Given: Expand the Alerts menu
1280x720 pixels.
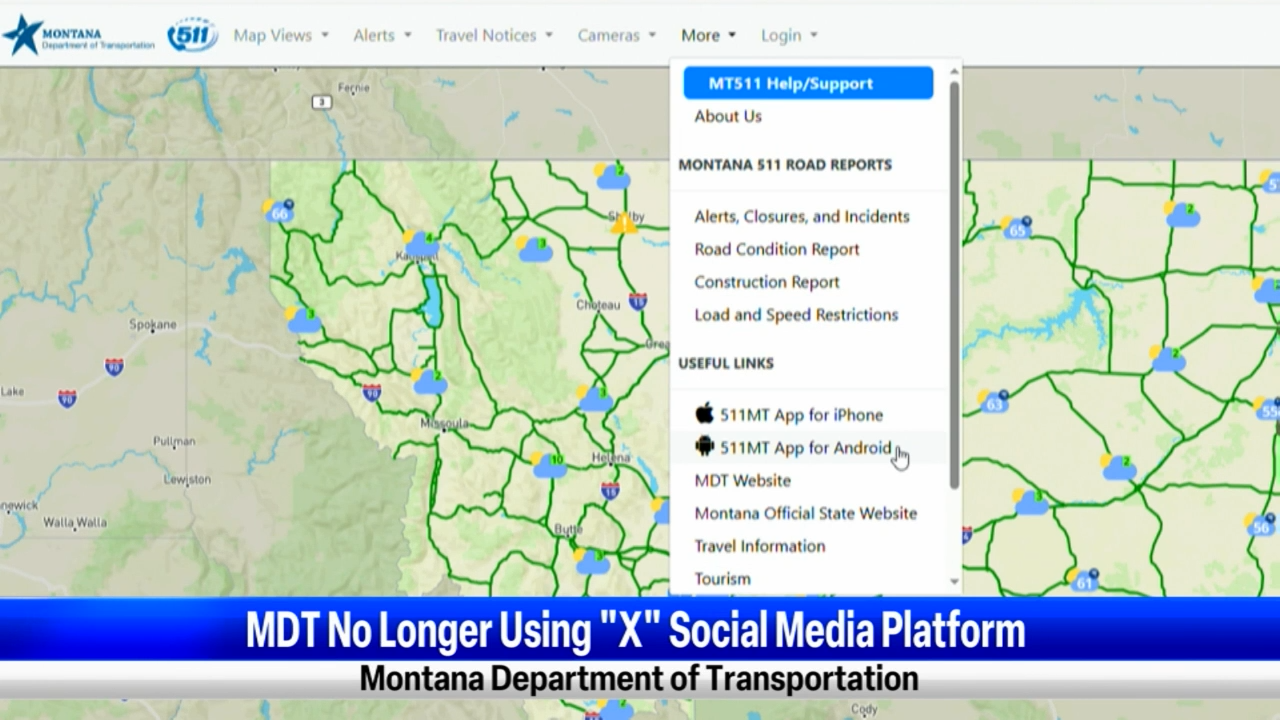Looking at the screenshot, I should point(382,35).
